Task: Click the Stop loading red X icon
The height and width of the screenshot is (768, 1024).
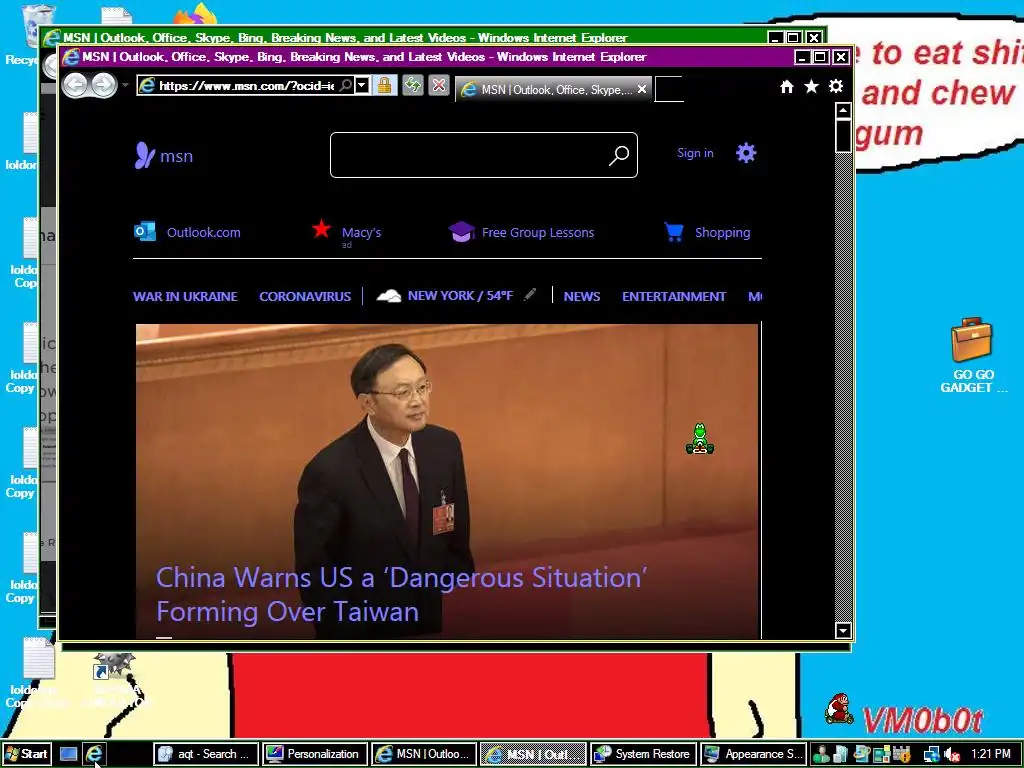Action: pyautogui.click(x=439, y=85)
